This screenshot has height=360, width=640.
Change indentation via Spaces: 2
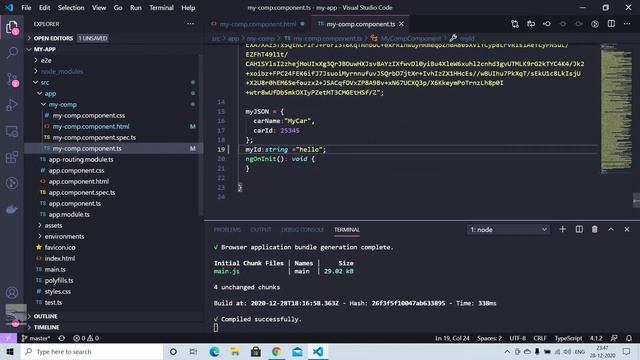pos(489,338)
